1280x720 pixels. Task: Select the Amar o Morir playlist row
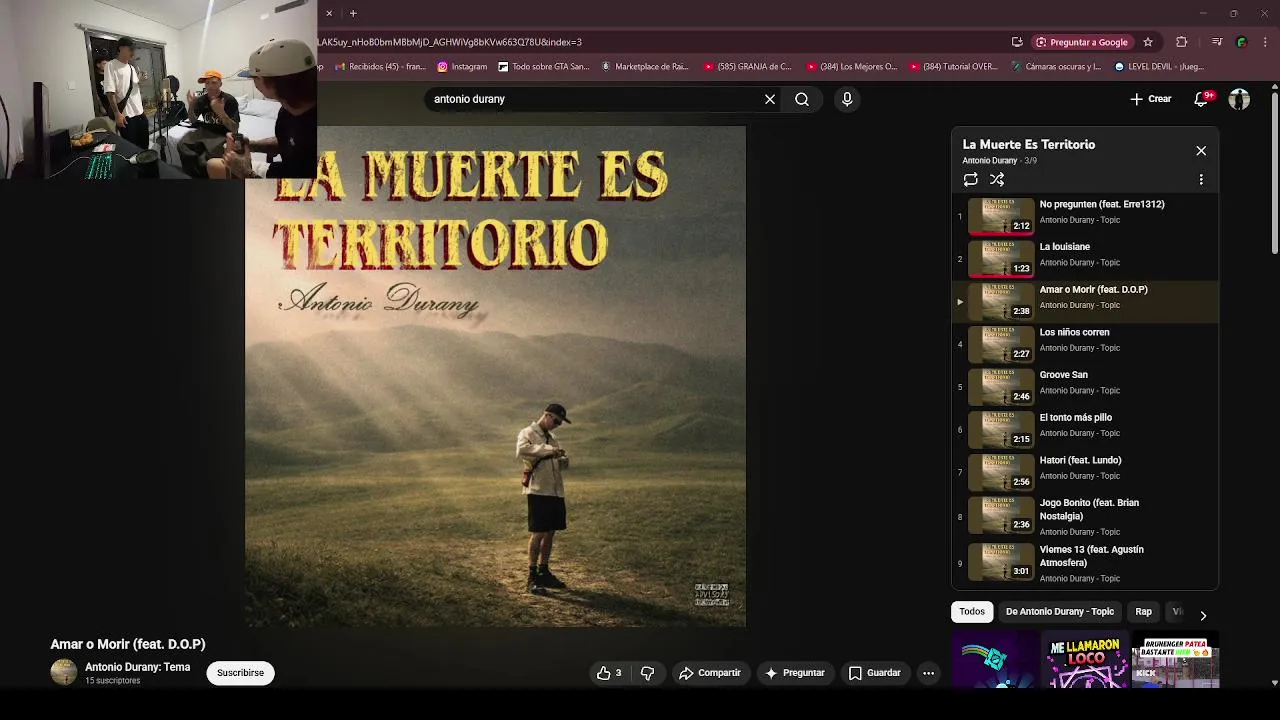(1085, 301)
